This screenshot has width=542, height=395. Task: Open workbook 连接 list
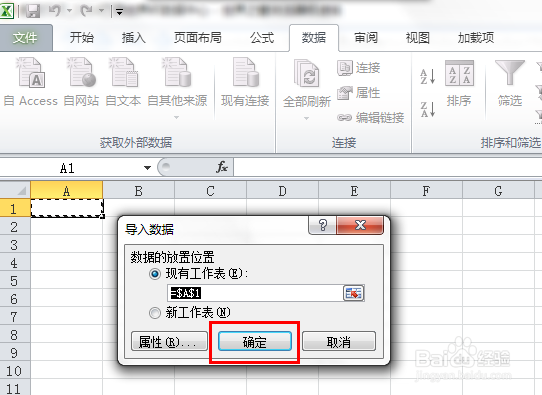359,67
